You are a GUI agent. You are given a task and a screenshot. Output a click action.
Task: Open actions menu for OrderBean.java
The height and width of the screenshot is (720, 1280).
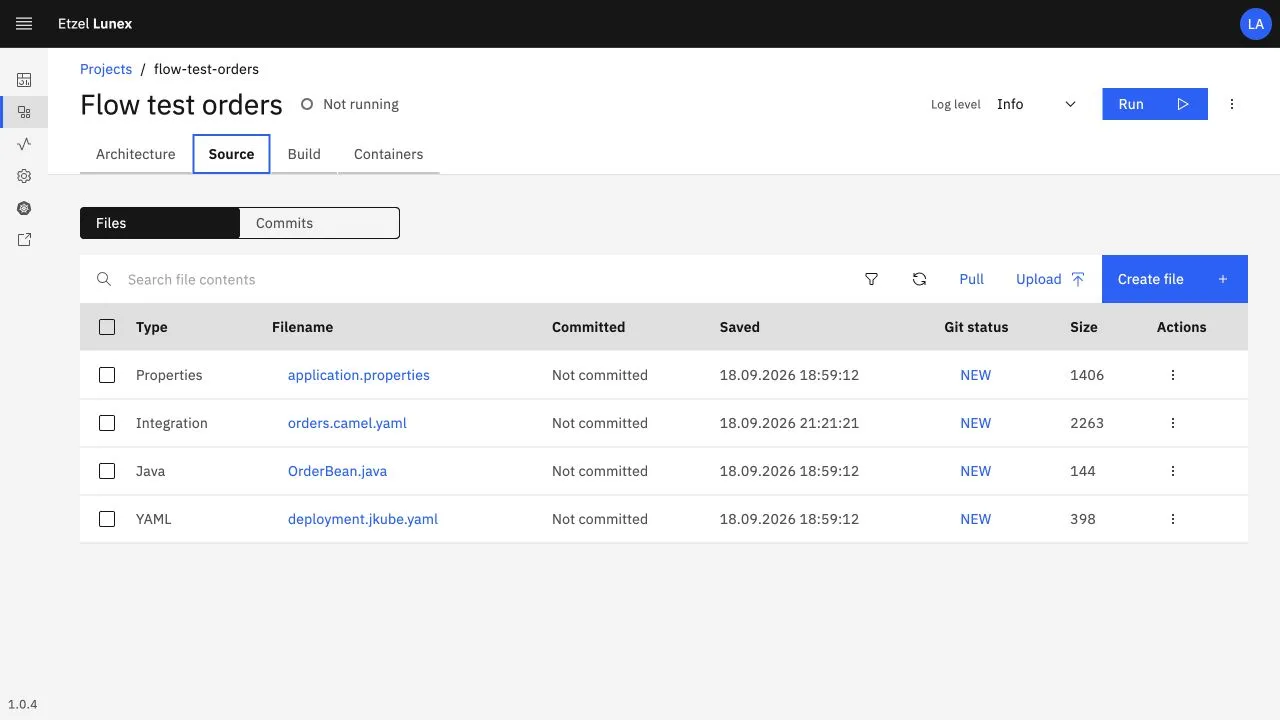point(1173,471)
